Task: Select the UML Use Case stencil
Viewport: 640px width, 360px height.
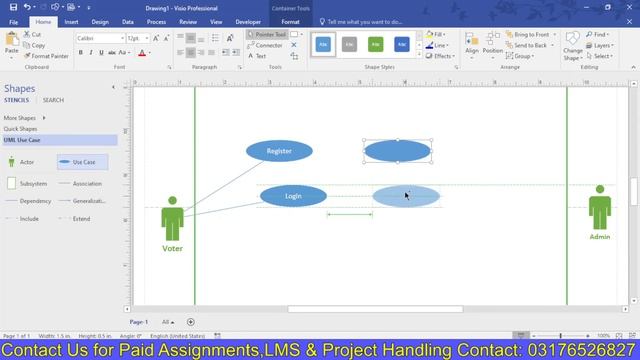Action: coord(60,140)
